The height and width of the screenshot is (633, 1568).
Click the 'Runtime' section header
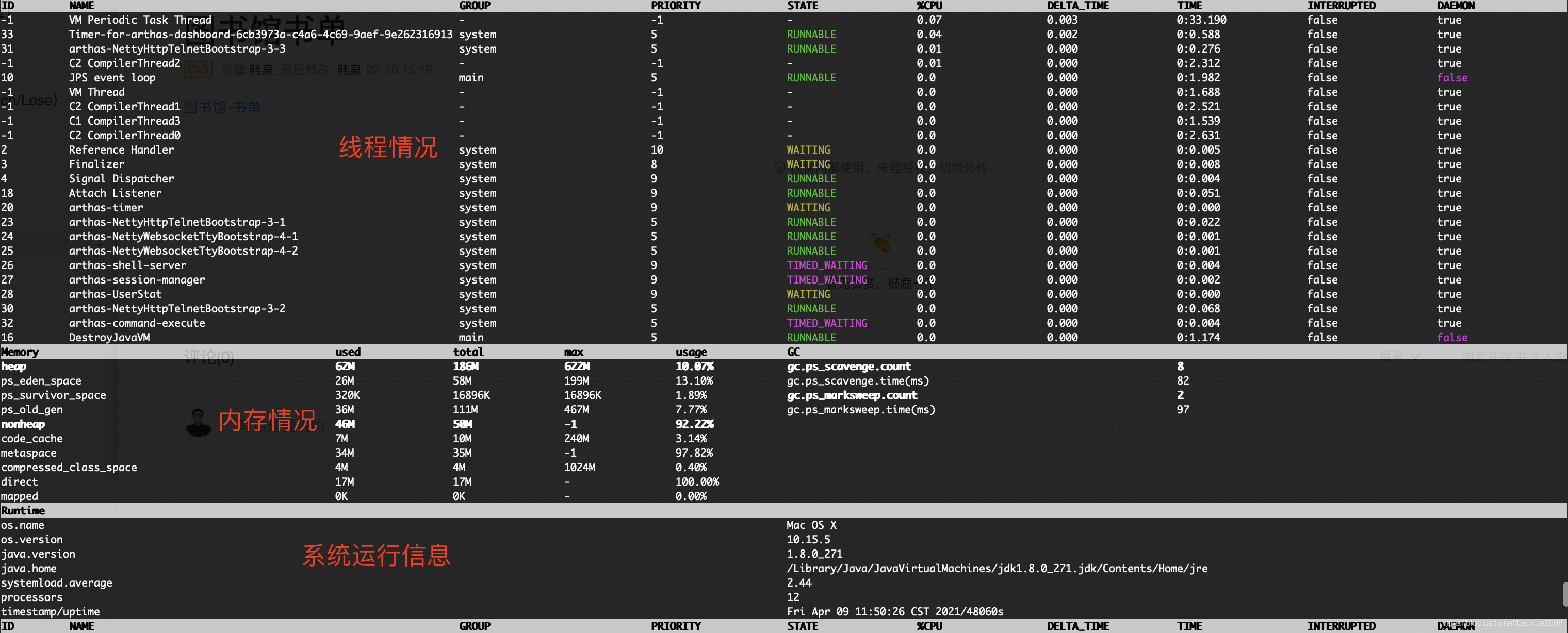click(23, 511)
